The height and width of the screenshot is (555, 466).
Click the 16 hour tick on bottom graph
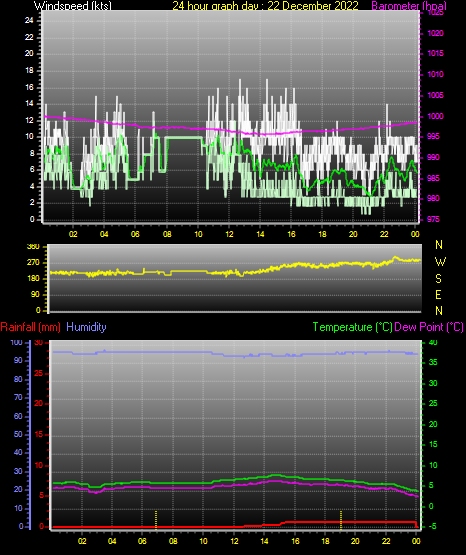[x=295, y=541]
